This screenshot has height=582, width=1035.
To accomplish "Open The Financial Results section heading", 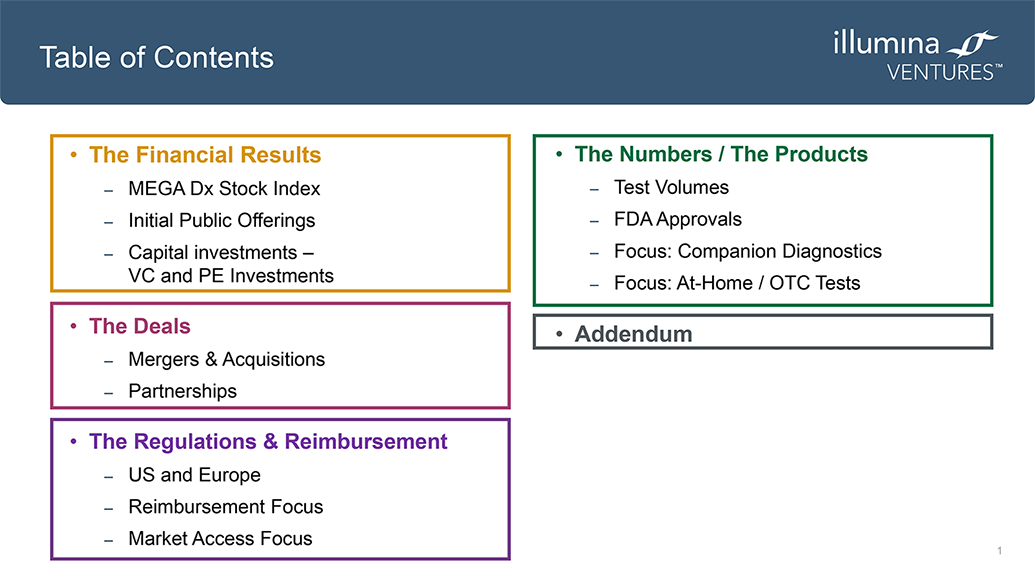I will [205, 155].
